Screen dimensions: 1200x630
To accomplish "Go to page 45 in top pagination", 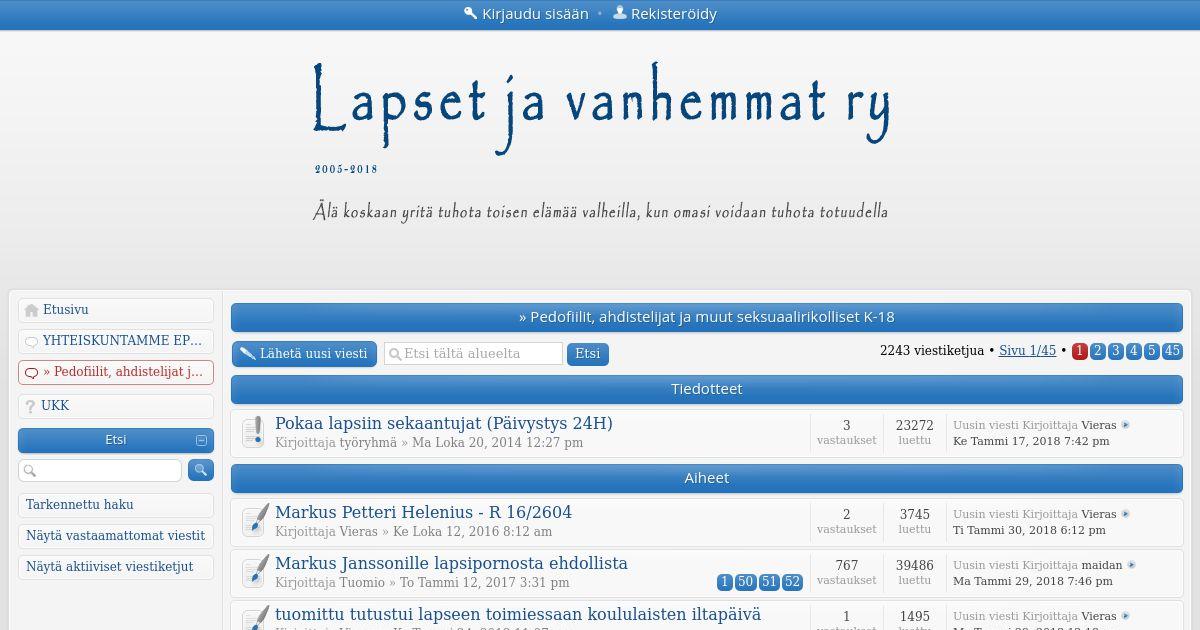I will pyautogui.click(x=1172, y=351).
